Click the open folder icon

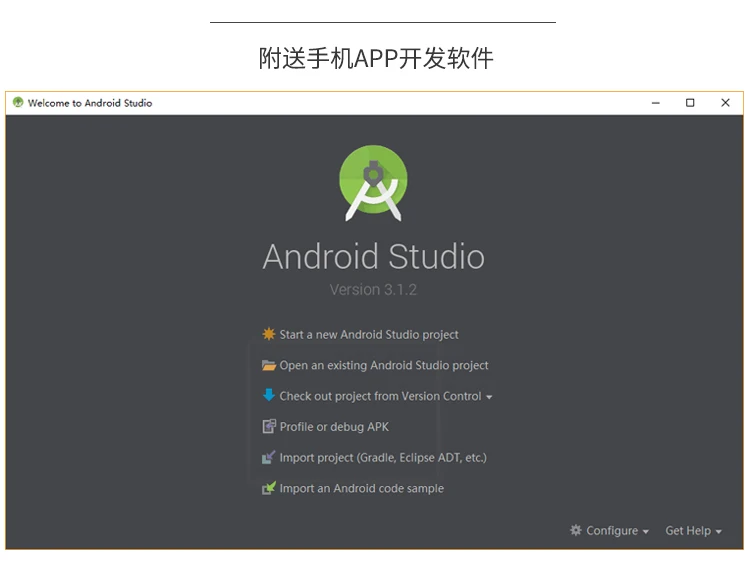(269, 365)
